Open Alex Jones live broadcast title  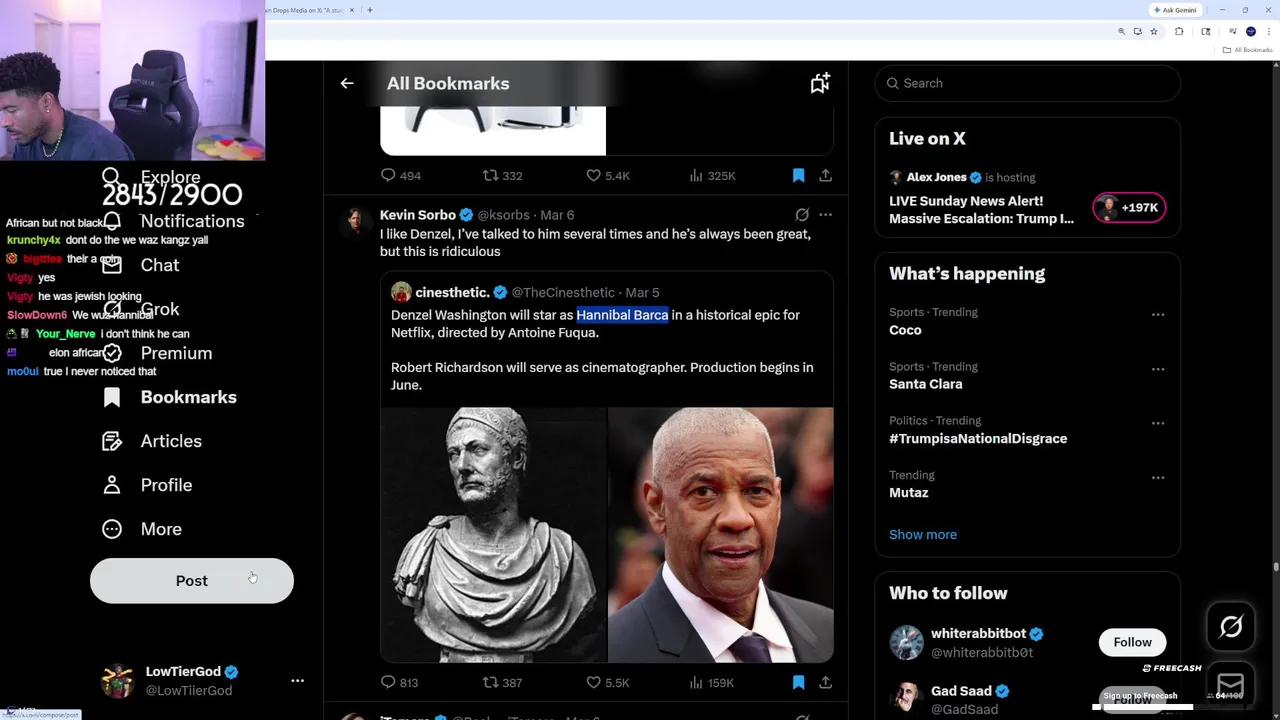pyautogui.click(x=981, y=210)
